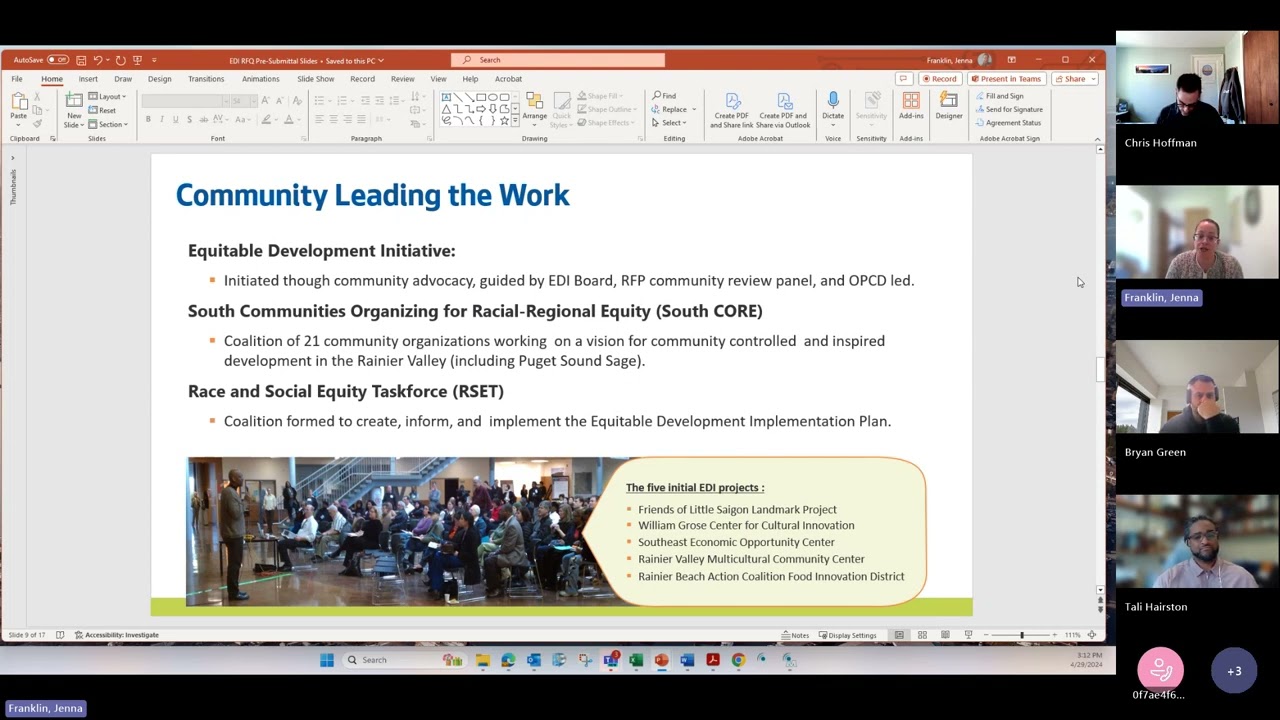Toggle Center text alignment
The width and height of the screenshot is (1280, 720).
click(x=333, y=119)
